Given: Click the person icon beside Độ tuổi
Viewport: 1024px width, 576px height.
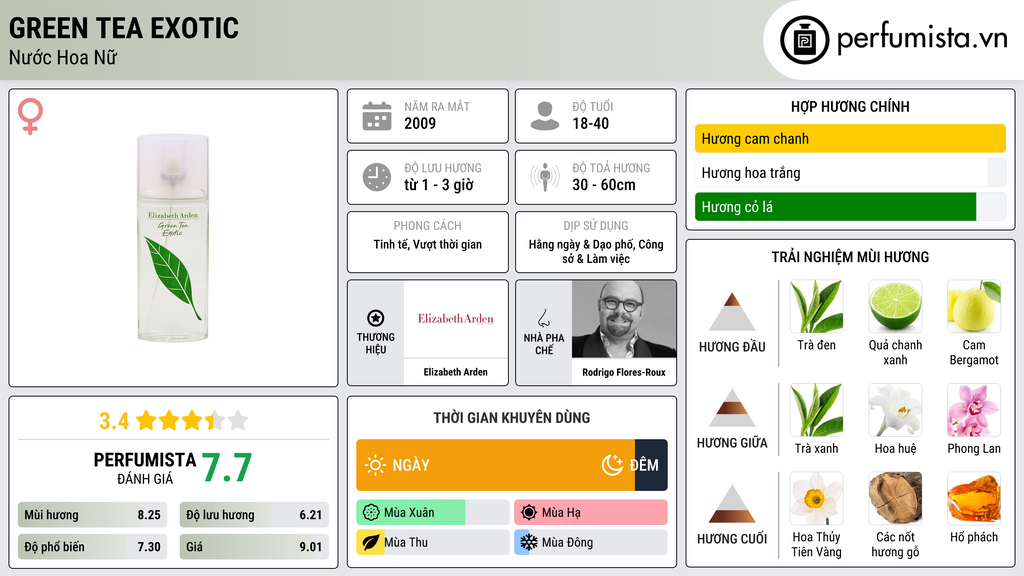Looking at the screenshot, I should click(x=545, y=116).
